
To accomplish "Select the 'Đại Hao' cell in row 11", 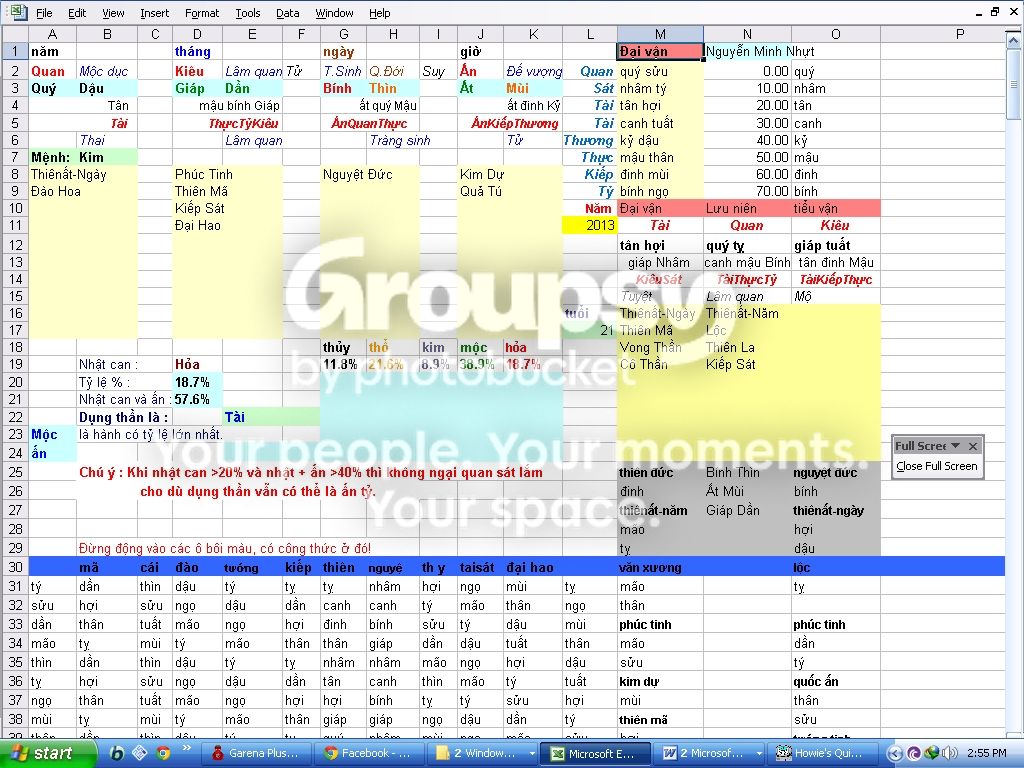I will (x=197, y=225).
